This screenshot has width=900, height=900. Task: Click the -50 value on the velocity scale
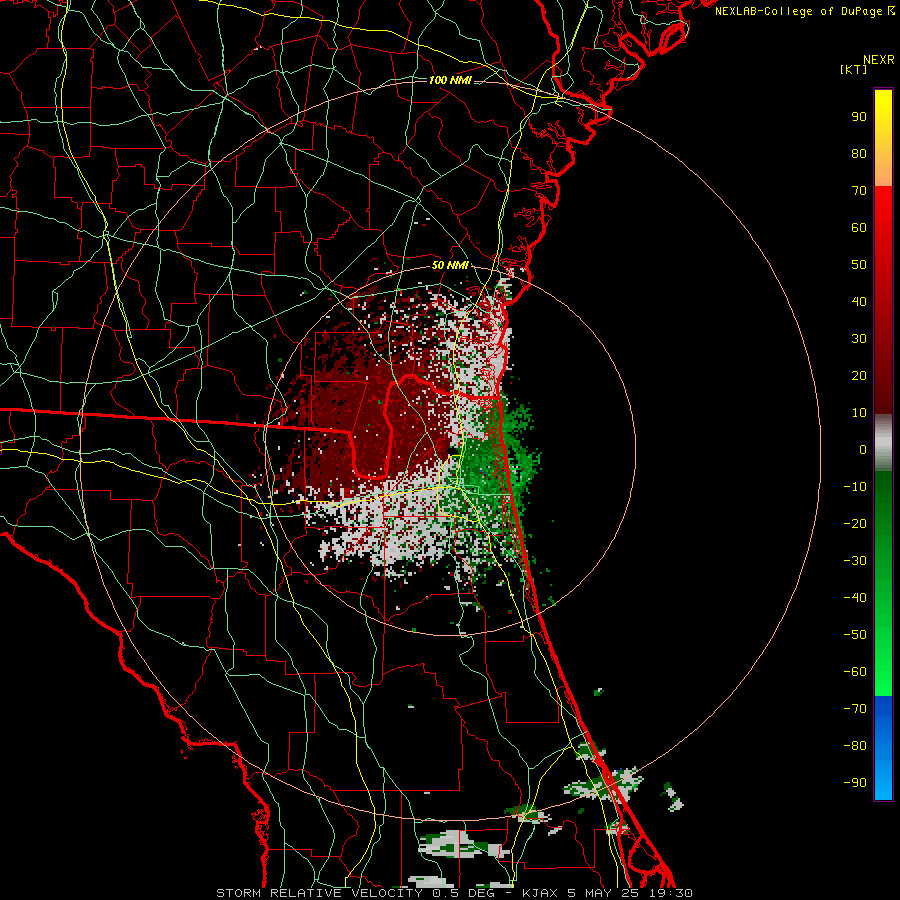(855, 635)
